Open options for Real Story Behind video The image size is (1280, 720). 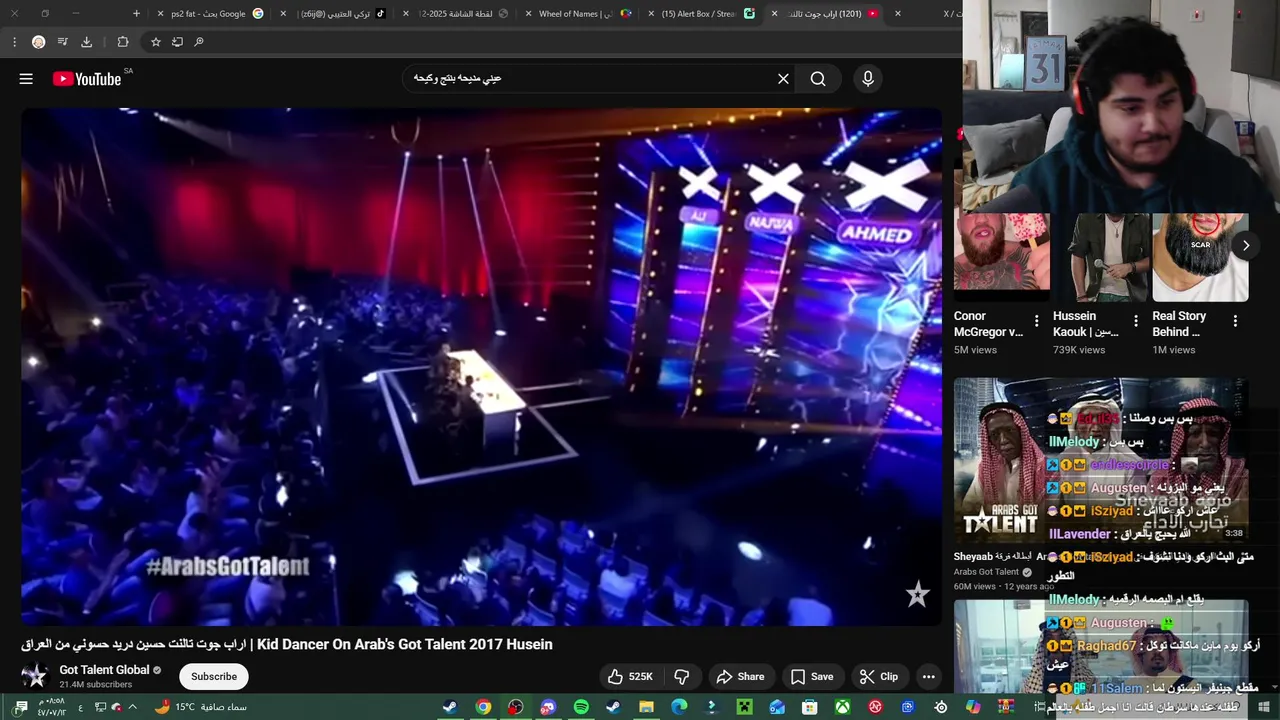pyautogui.click(x=1235, y=321)
